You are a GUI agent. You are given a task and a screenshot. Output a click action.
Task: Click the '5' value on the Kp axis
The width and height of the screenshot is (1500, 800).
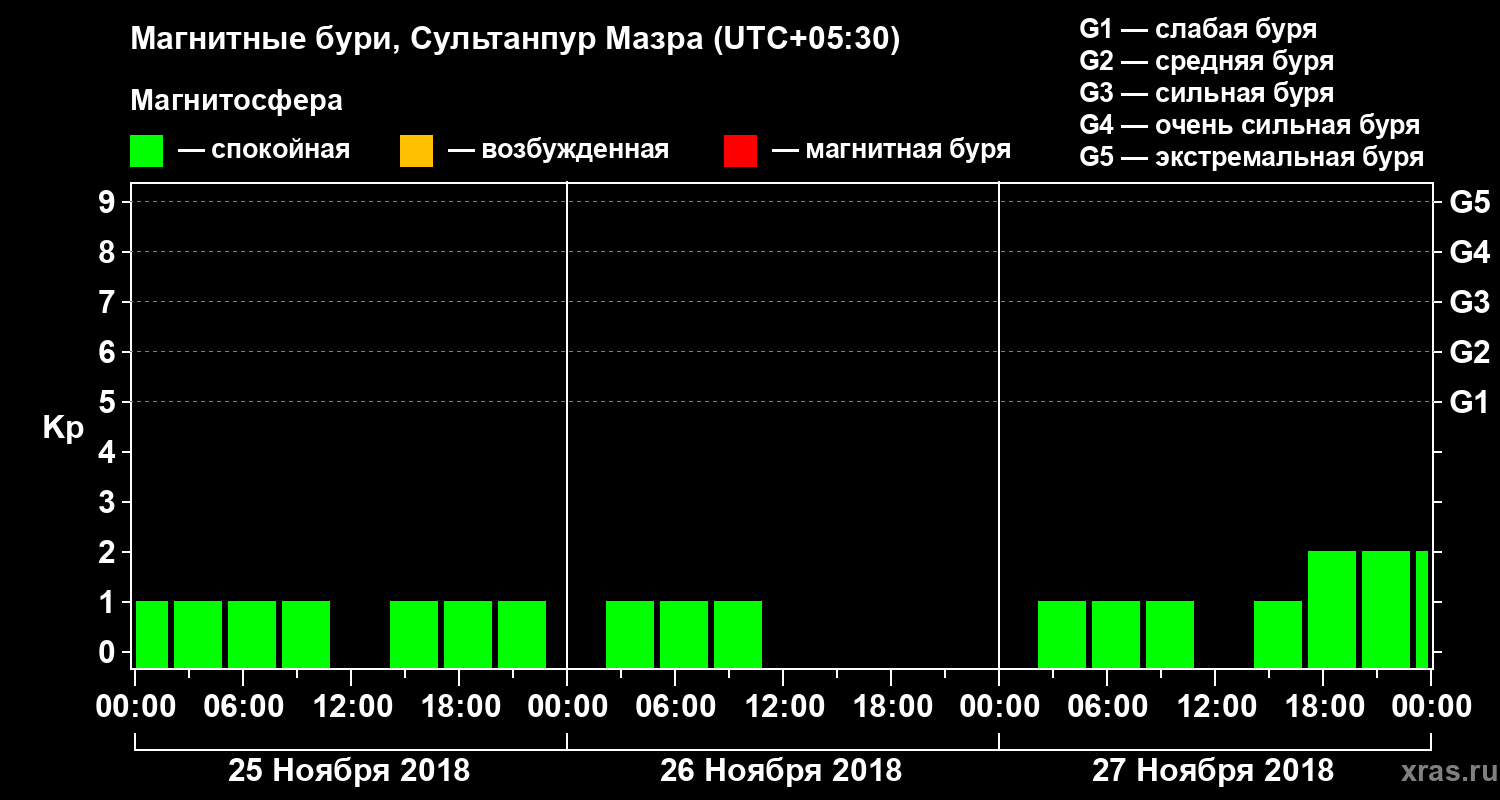pyautogui.click(x=109, y=402)
